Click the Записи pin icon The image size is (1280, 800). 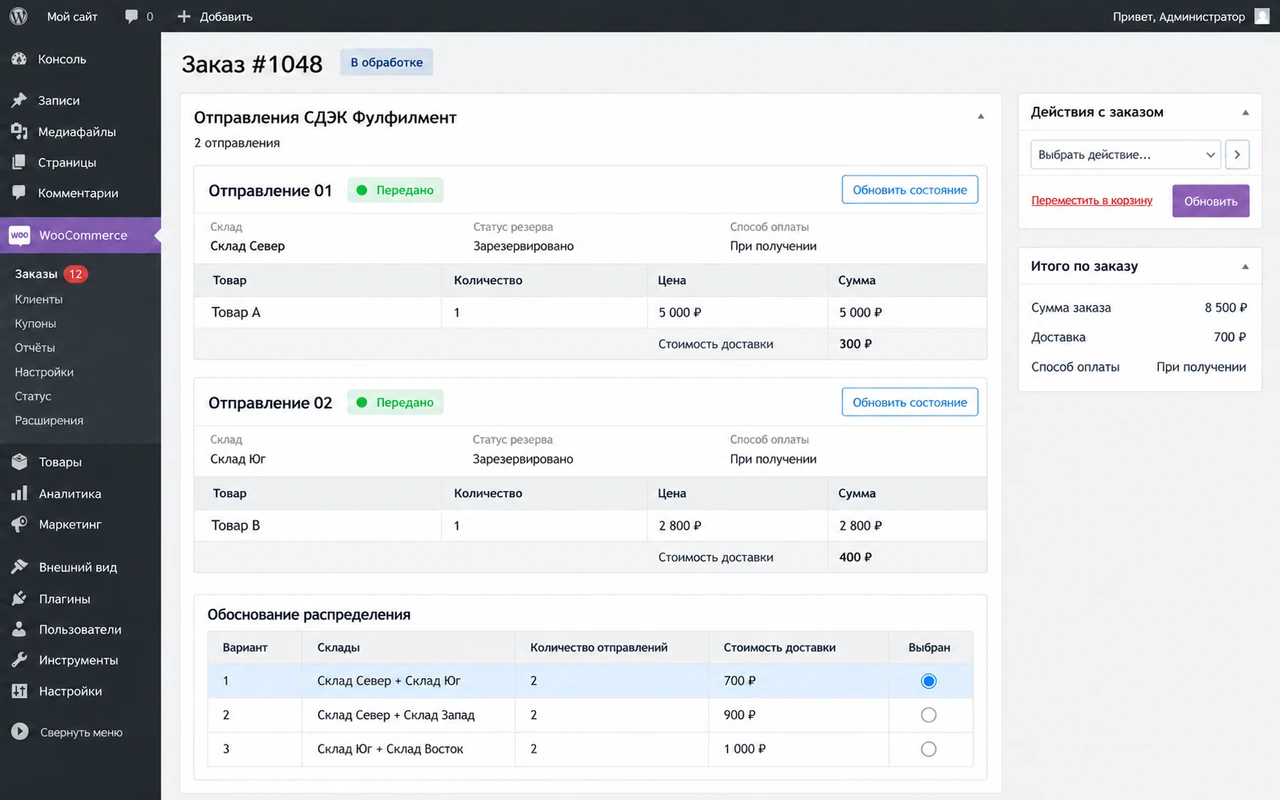click(x=19, y=100)
